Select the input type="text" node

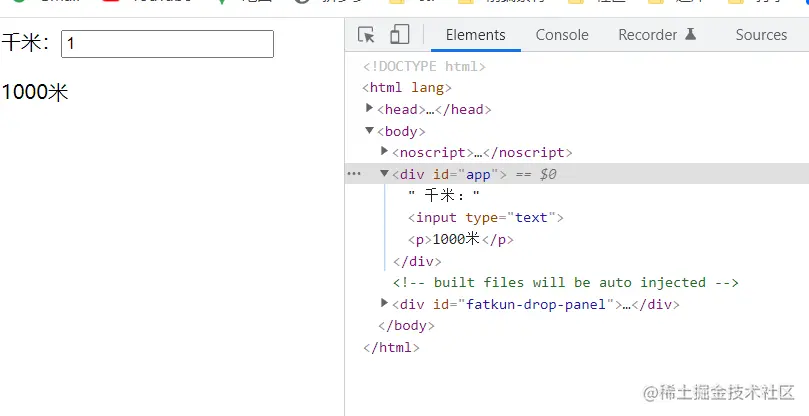click(486, 218)
